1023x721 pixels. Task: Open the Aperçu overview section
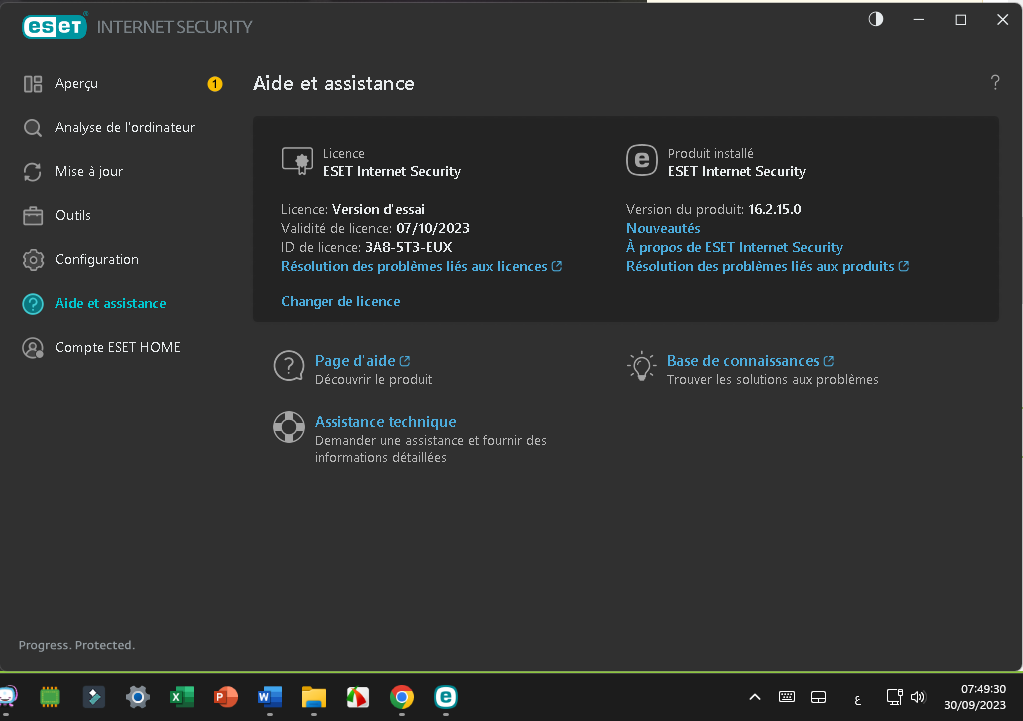[76, 84]
